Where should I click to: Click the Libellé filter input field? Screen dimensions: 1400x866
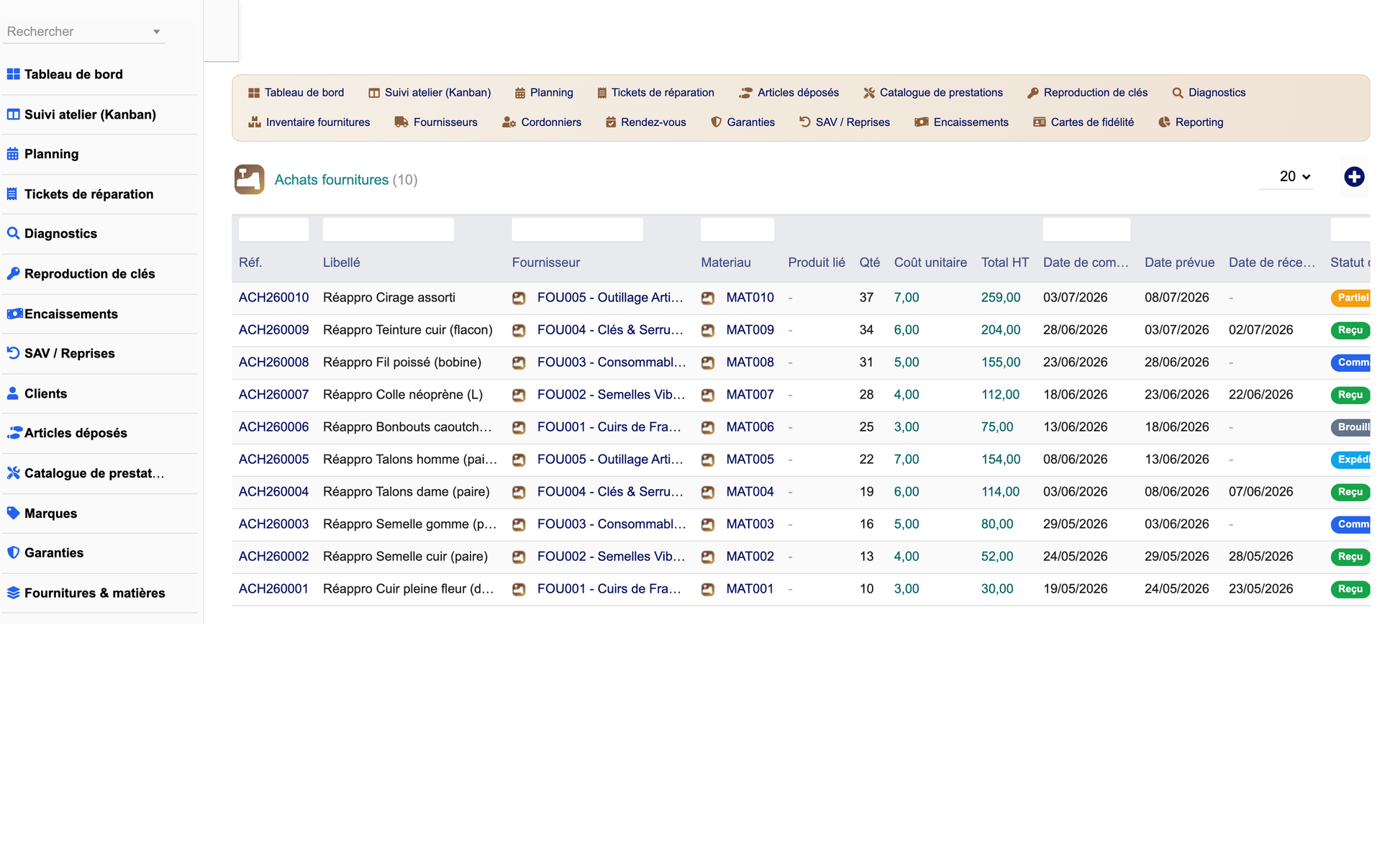coord(388,229)
